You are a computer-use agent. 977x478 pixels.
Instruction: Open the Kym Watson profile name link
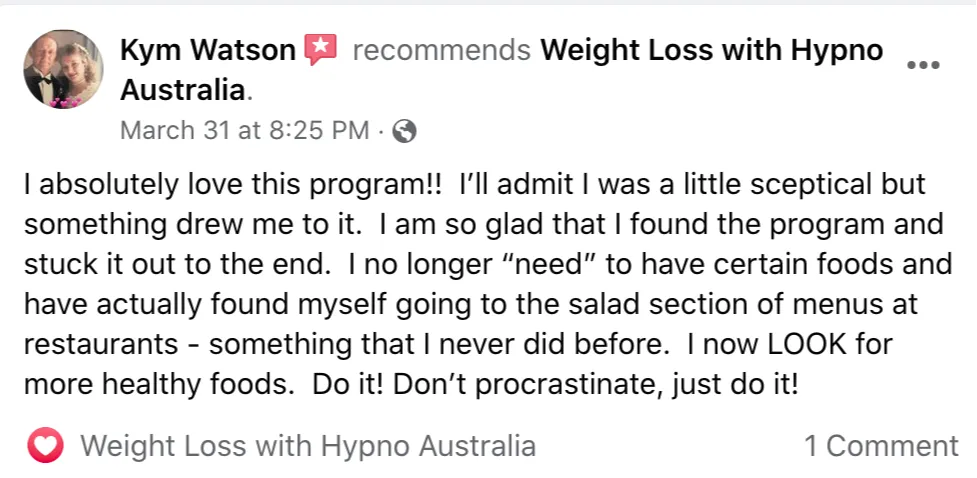208,50
